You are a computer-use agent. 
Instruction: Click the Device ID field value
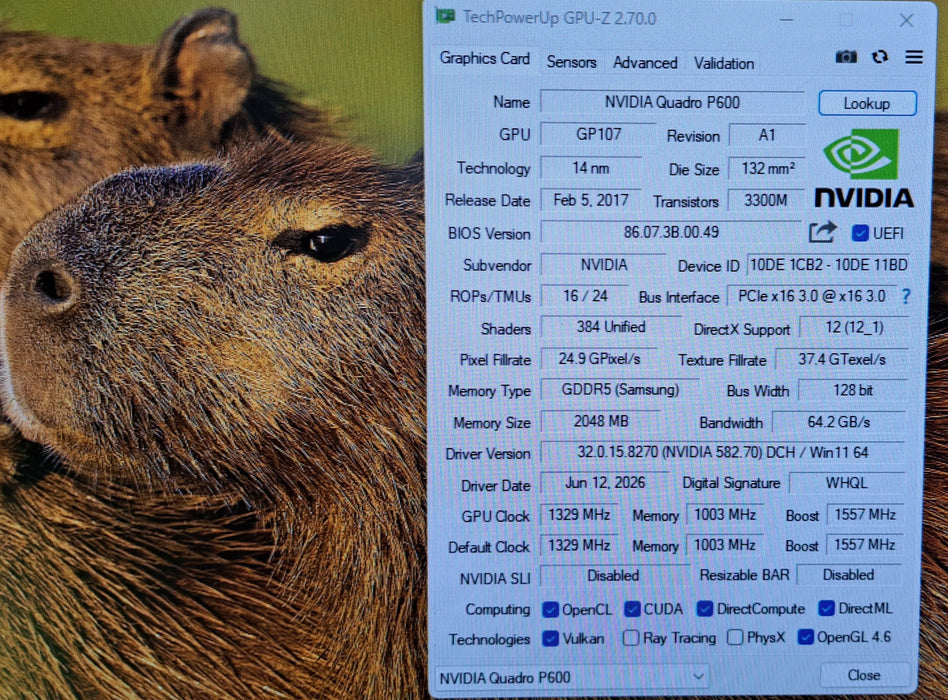(x=828, y=265)
